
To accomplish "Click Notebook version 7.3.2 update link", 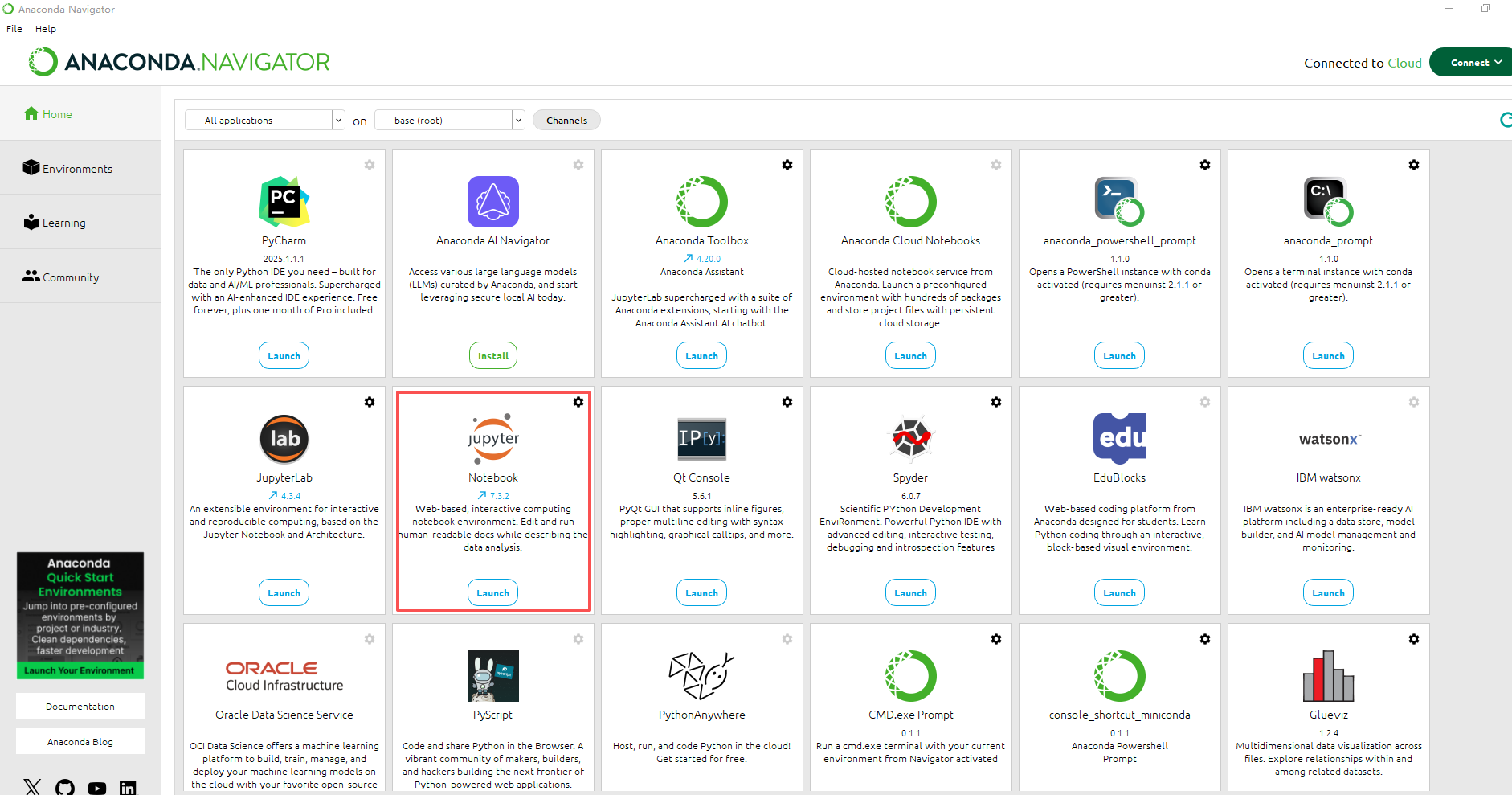I will coord(493,496).
